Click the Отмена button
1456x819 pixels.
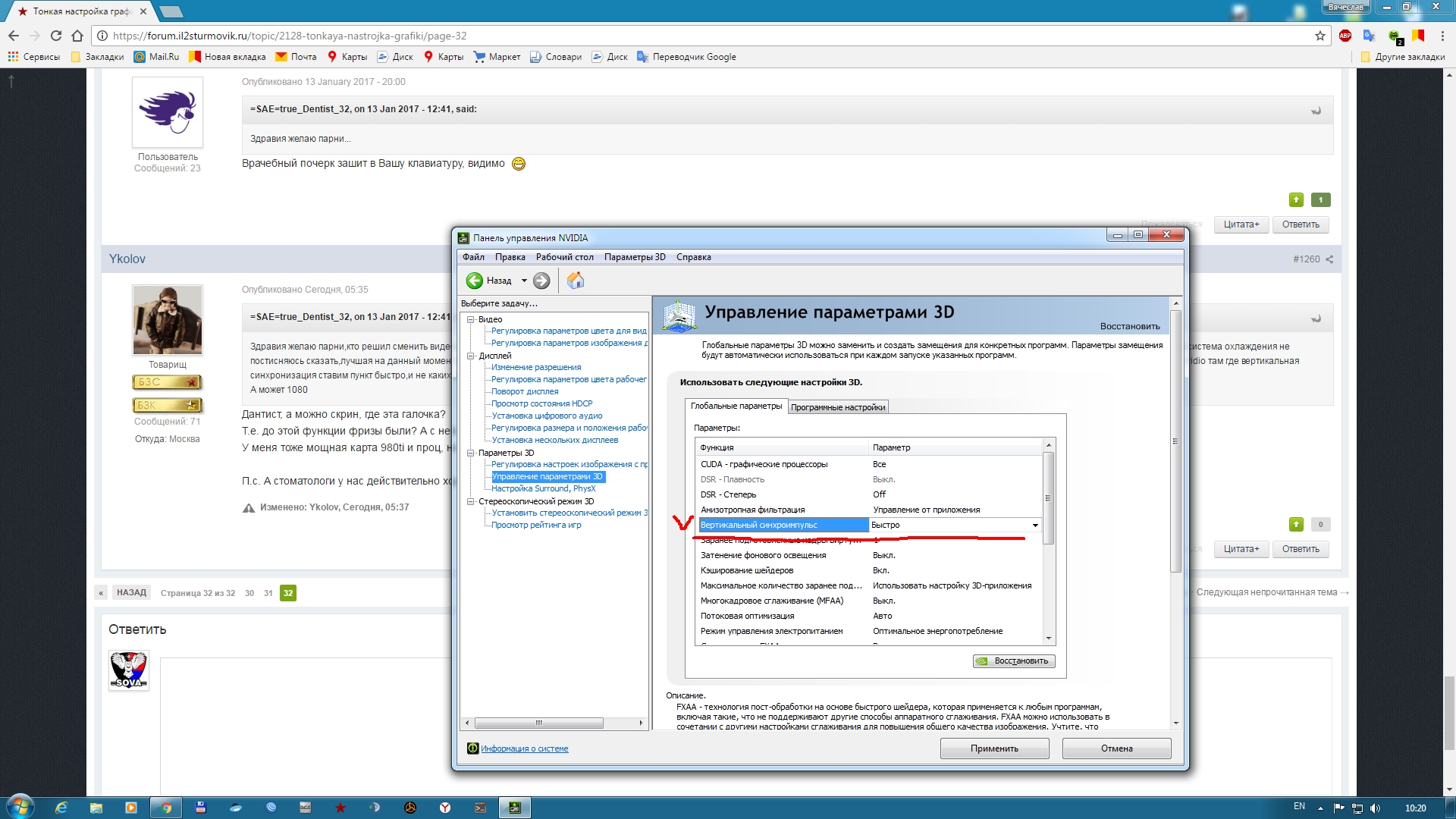pyautogui.click(x=1116, y=748)
